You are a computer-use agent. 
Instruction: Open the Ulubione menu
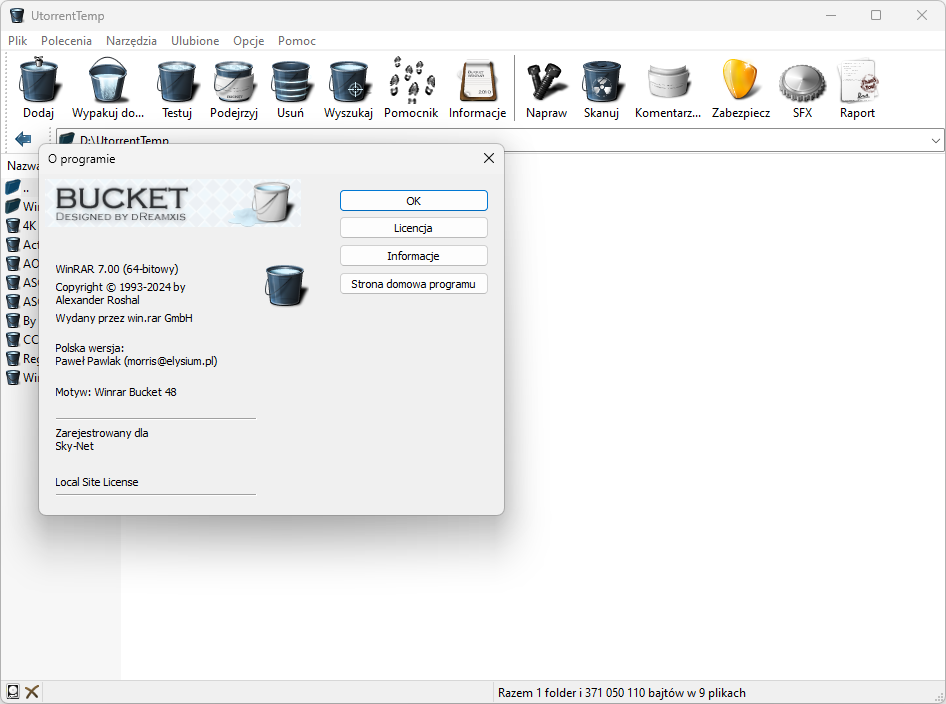point(195,40)
